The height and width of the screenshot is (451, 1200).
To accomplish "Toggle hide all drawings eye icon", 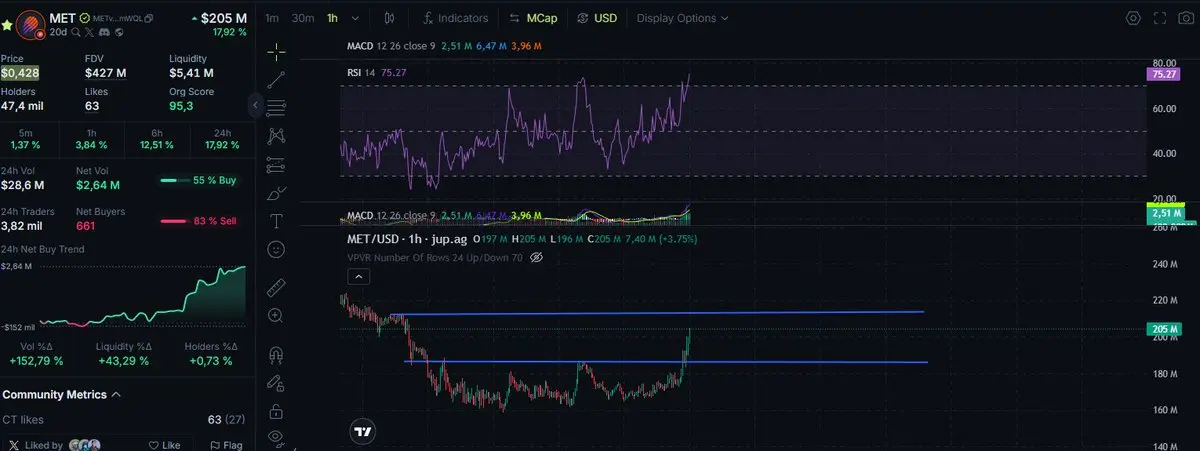I will (277, 437).
